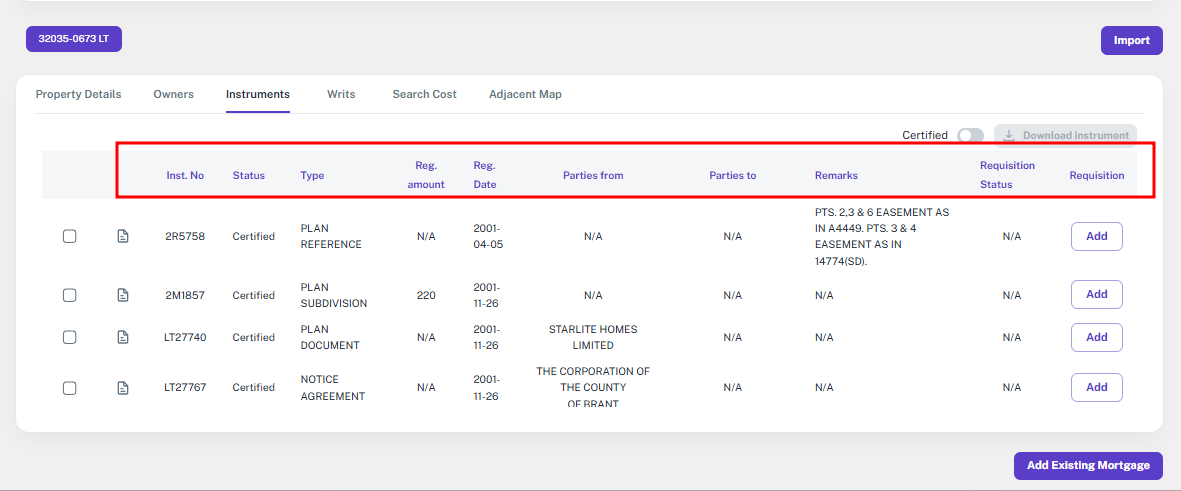Add requisition for NOTICE AGREEMENT row

1096,387
